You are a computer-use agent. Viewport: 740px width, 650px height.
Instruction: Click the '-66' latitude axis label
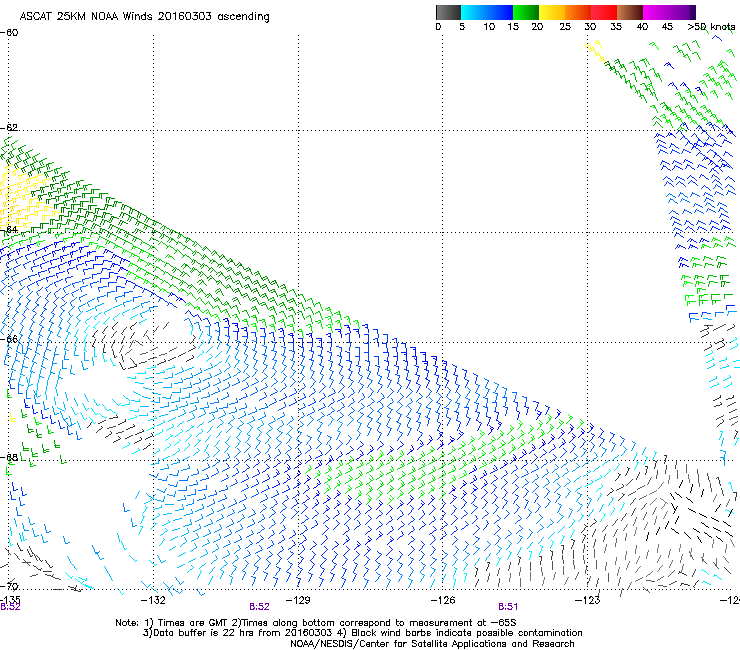pos(9,339)
